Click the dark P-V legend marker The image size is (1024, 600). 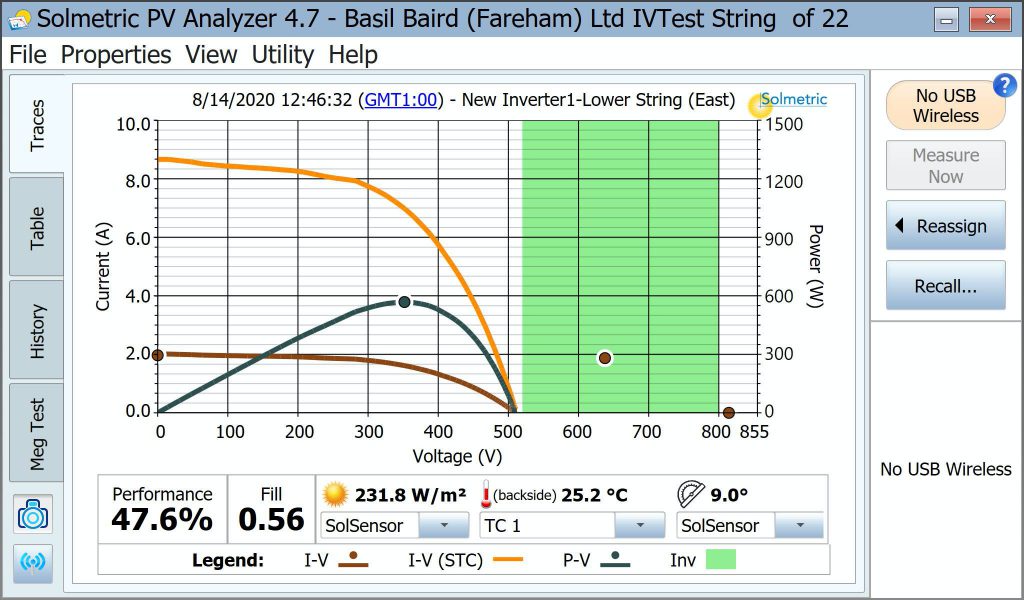click(x=615, y=560)
